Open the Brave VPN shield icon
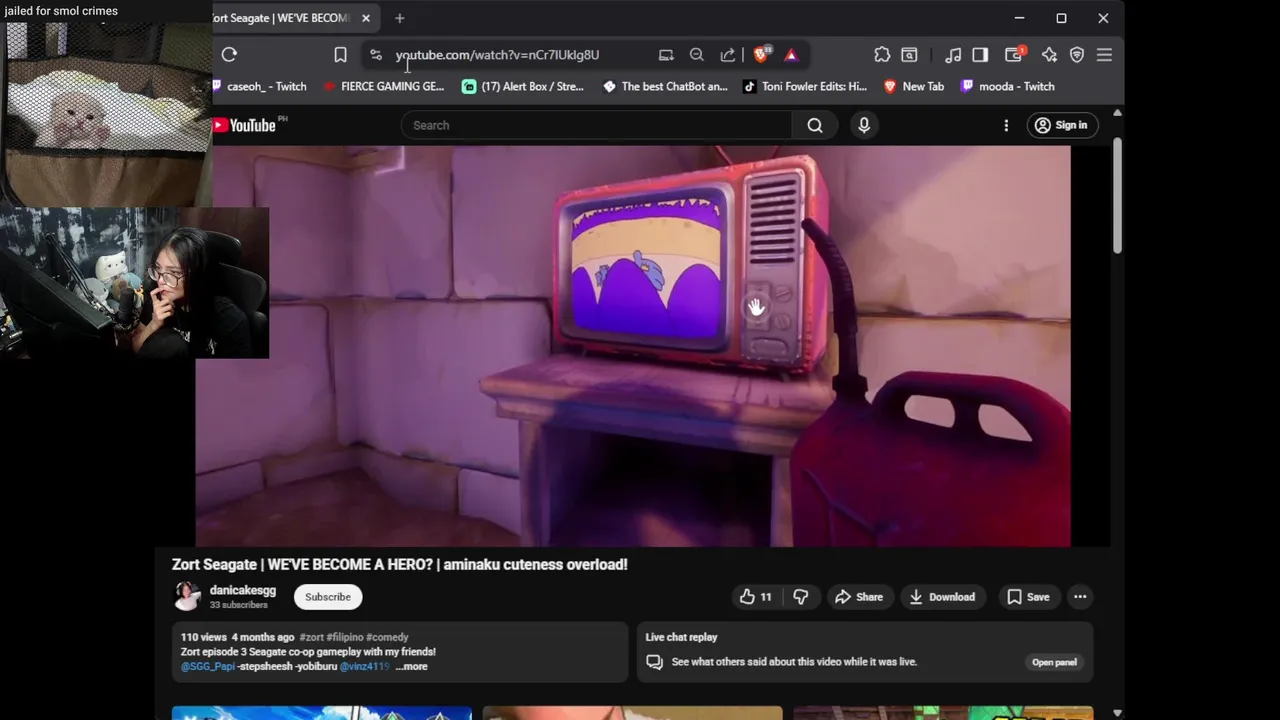1280x720 pixels. 1077,55
